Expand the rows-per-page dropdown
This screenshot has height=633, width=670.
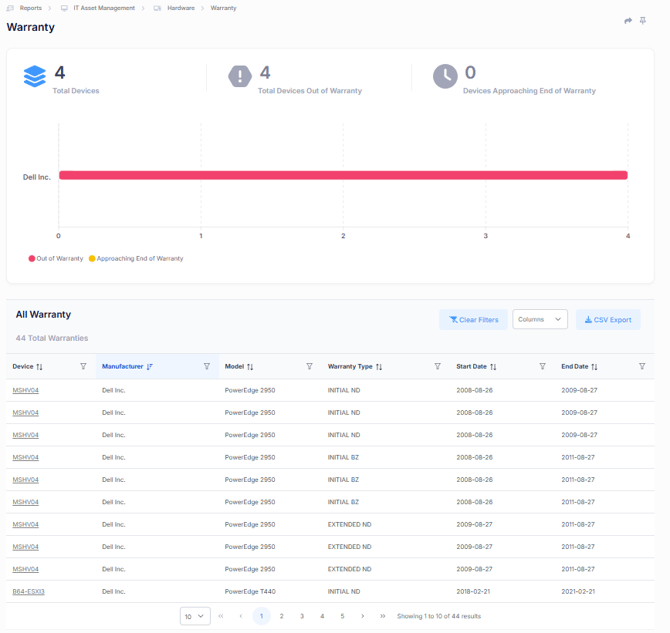(x=195, y=616)
